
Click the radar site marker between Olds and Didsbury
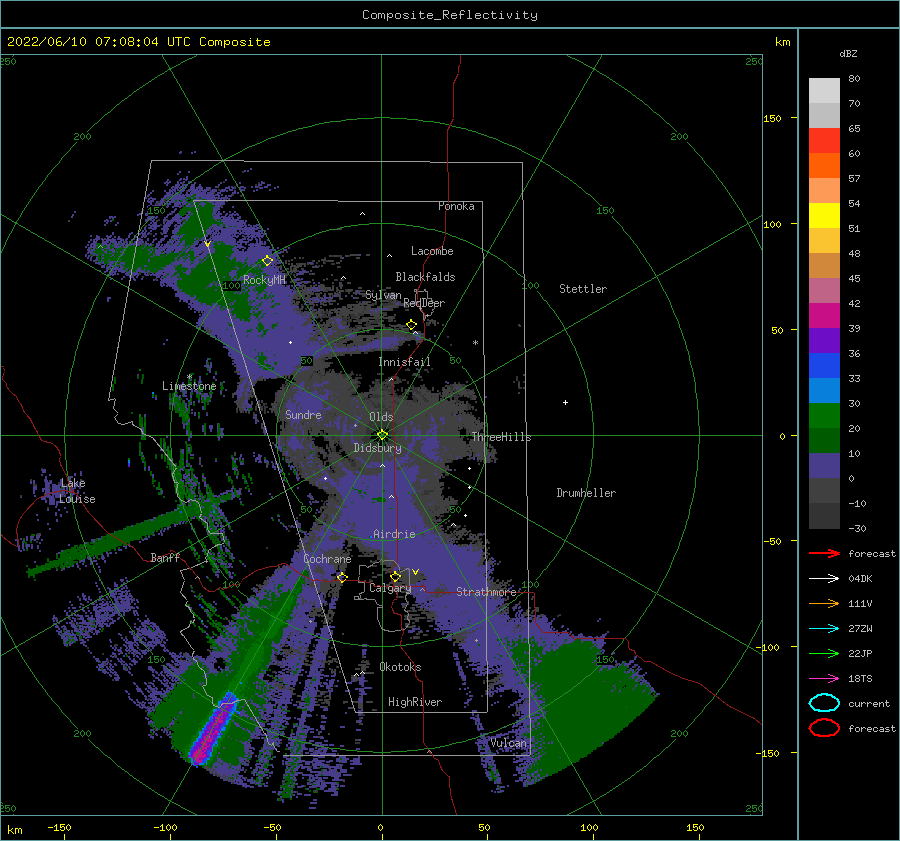(x=382, y=435)
